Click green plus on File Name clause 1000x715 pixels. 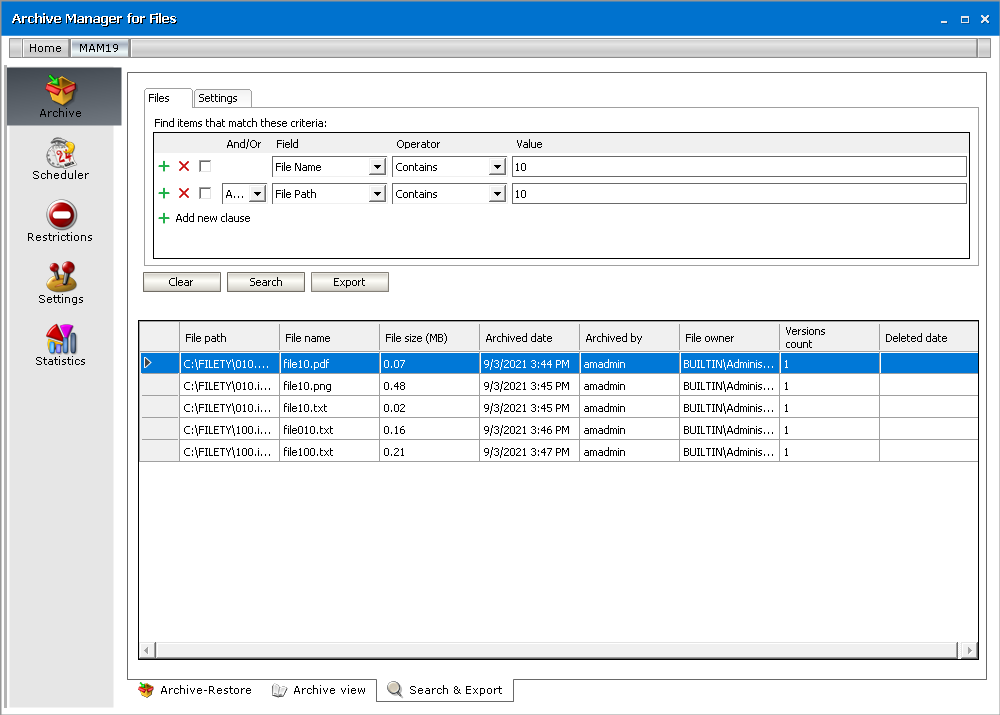point(164,167)
